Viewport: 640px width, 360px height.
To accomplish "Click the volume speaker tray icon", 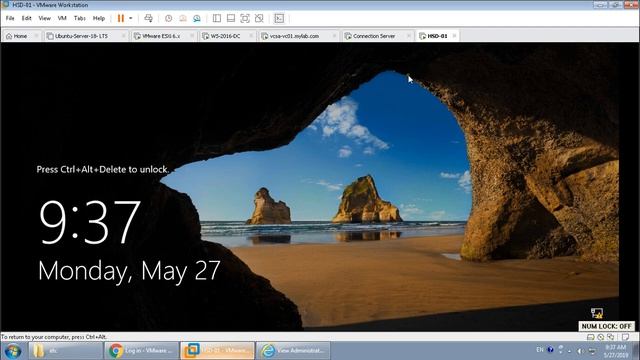I will (580, 351).
